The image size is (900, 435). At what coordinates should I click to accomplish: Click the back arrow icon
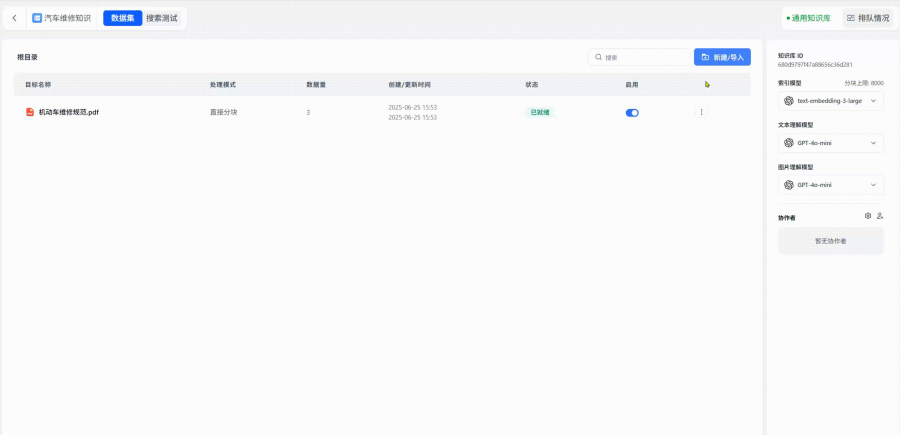click(x=14, y=18)
